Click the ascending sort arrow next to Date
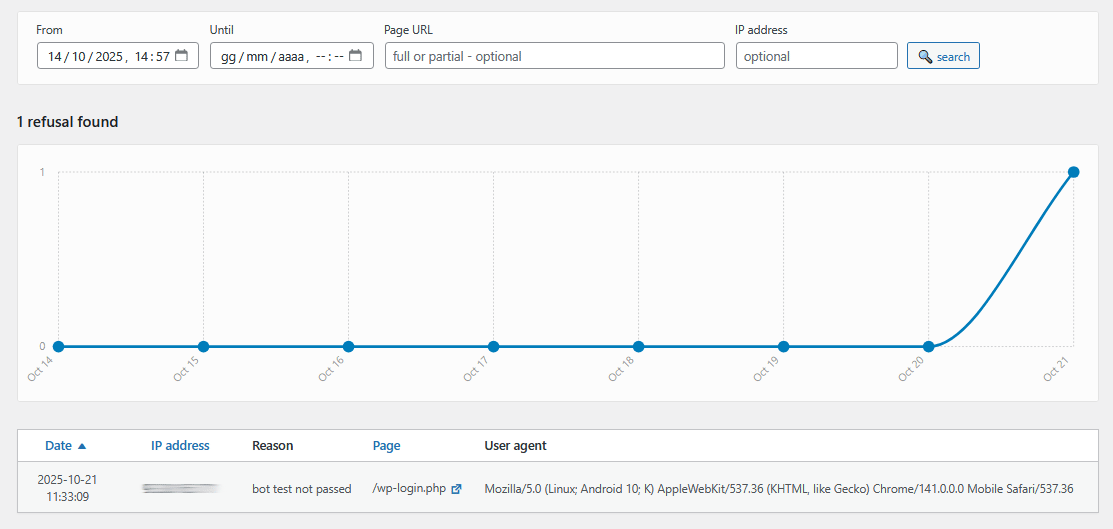The width and height of the screenshot is (1113, 529). tap(82, 446)
